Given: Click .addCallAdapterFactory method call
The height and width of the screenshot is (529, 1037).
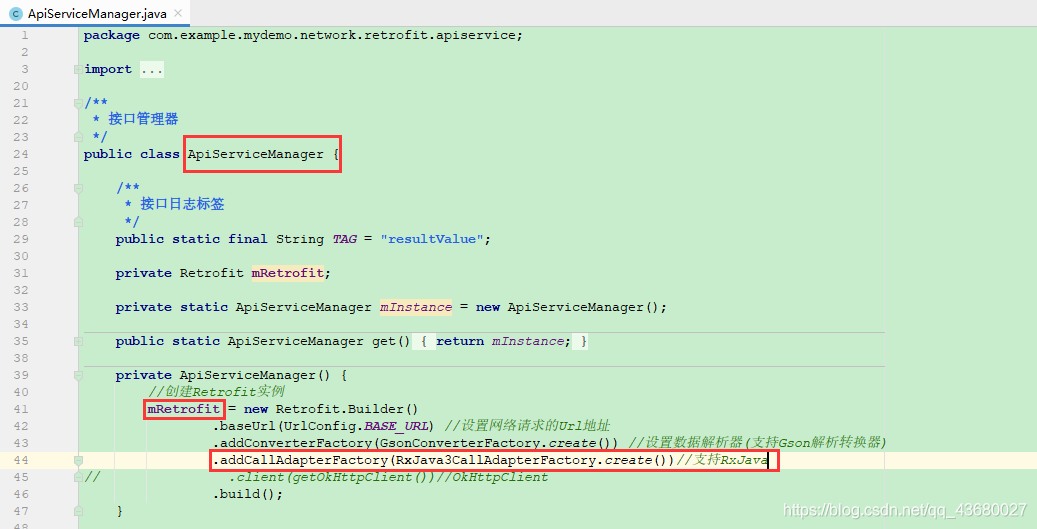Looking at the screenshot, I should (x=301, y=460).
